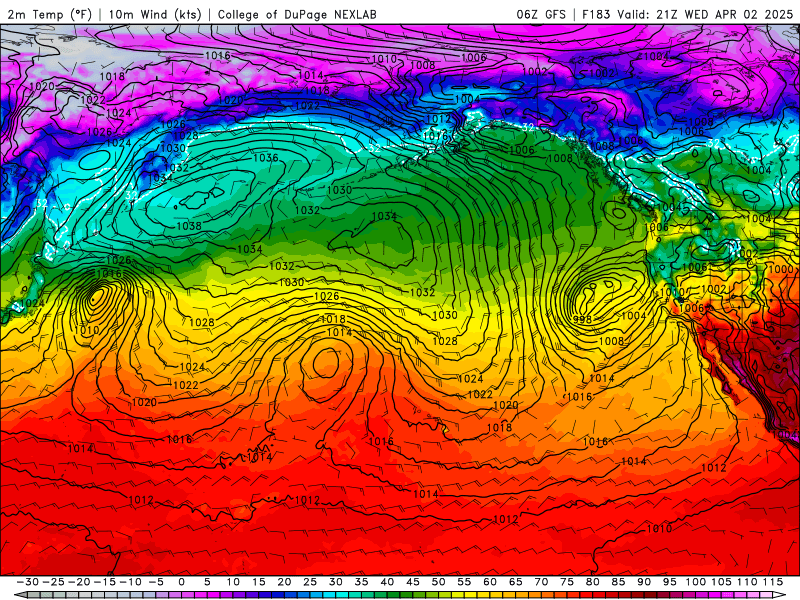Click the "20" value on the temperature scale
This screenshot has height=600, width=800.
point(284,582)
